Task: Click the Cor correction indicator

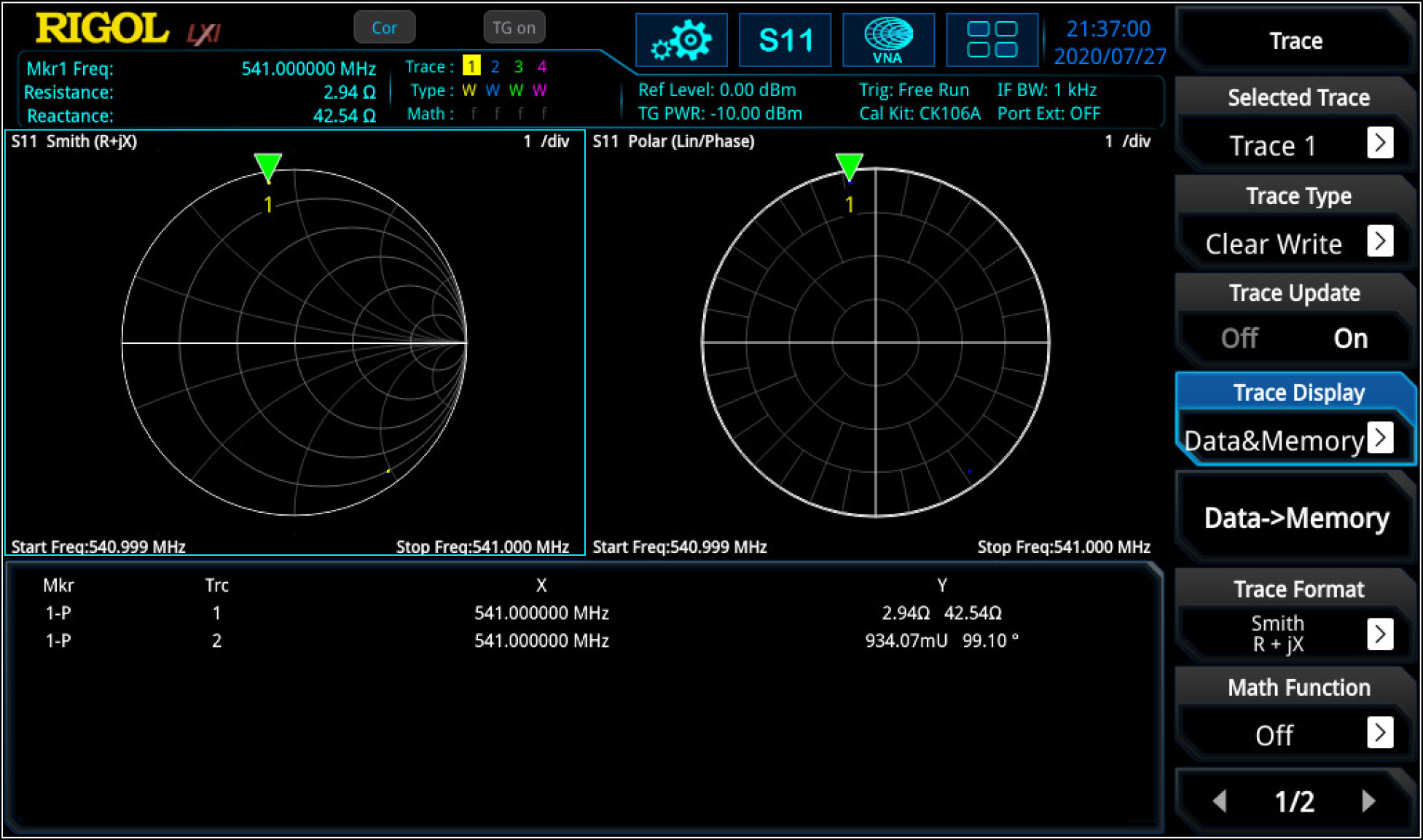Action: [385, 28]
